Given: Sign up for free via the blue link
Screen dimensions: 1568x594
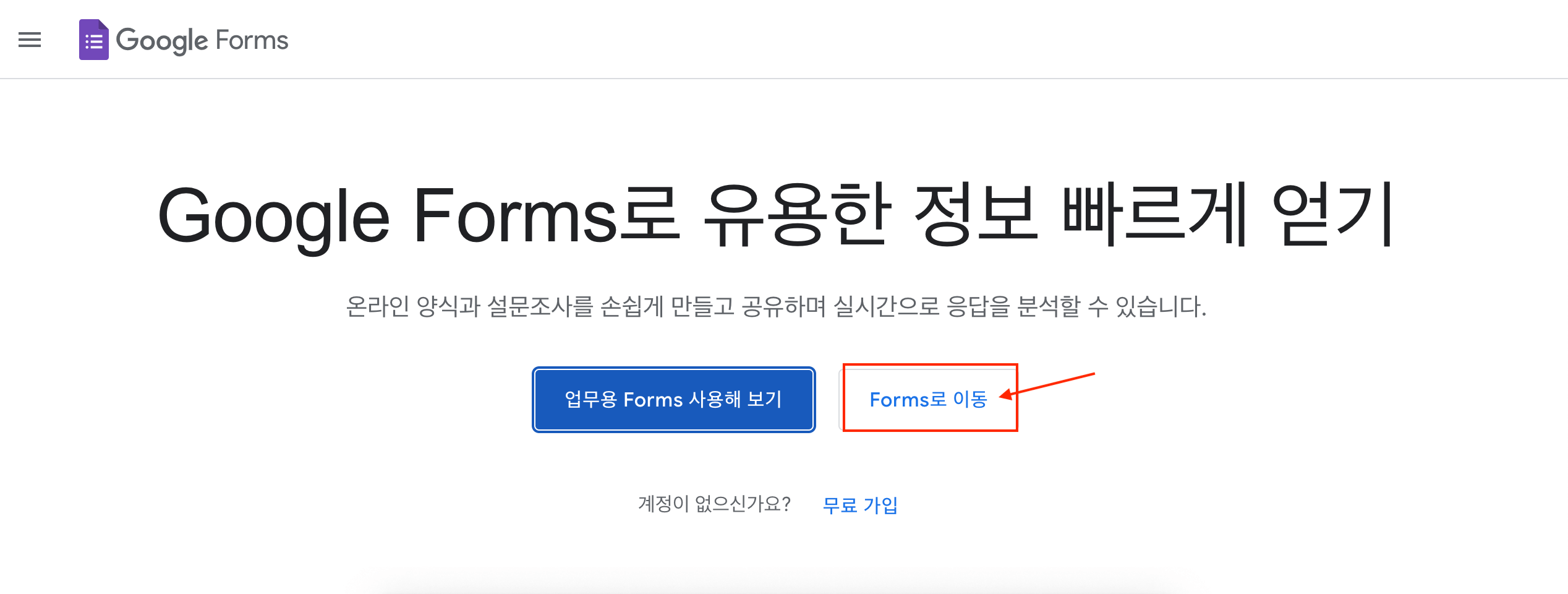Looking at the screenshot, I should (x=859, y=505).
